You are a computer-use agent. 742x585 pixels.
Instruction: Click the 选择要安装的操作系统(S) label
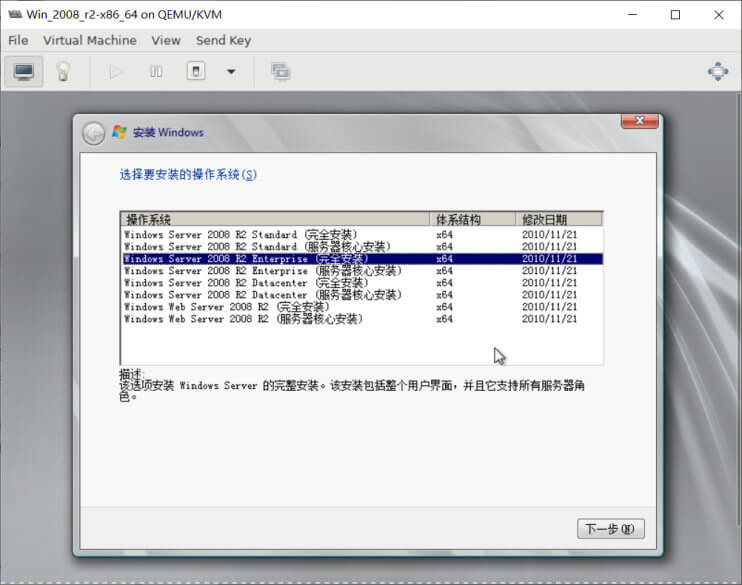(x=188, y=175)
